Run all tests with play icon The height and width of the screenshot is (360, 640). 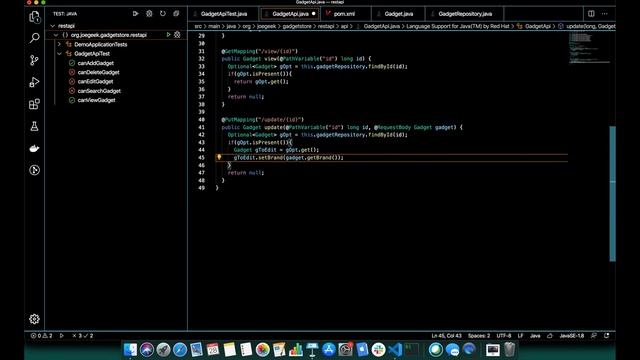click(136, 13)
